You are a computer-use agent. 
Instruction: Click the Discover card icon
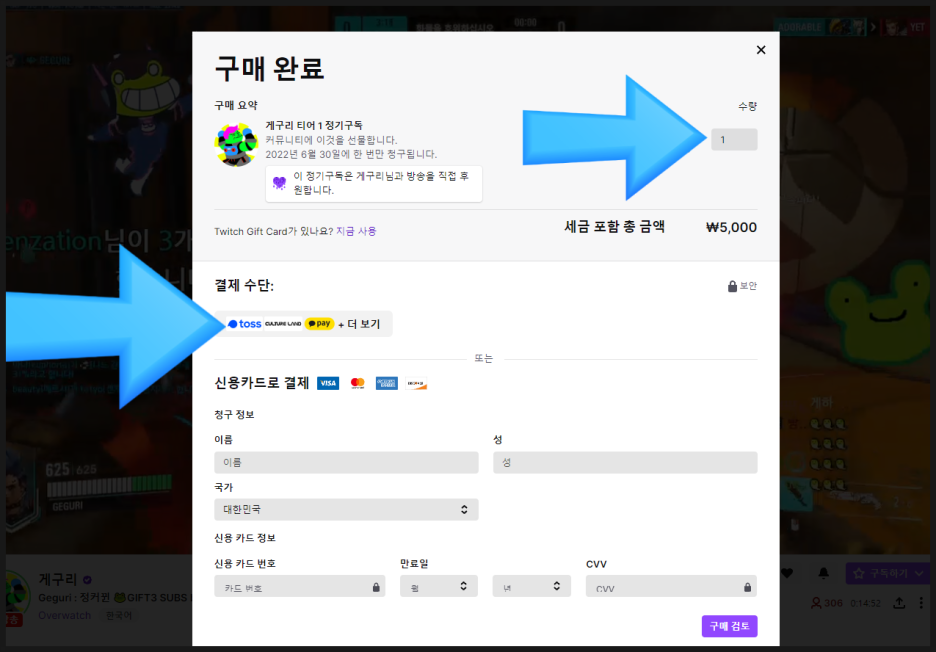[x=416, y=383]
